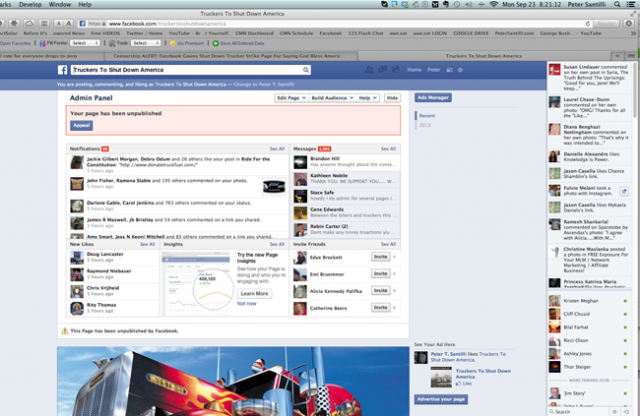Open the Help menu in menu bar
Image resolution: width=640 pixels, height=416 pixels.
(x=85, y=4)
